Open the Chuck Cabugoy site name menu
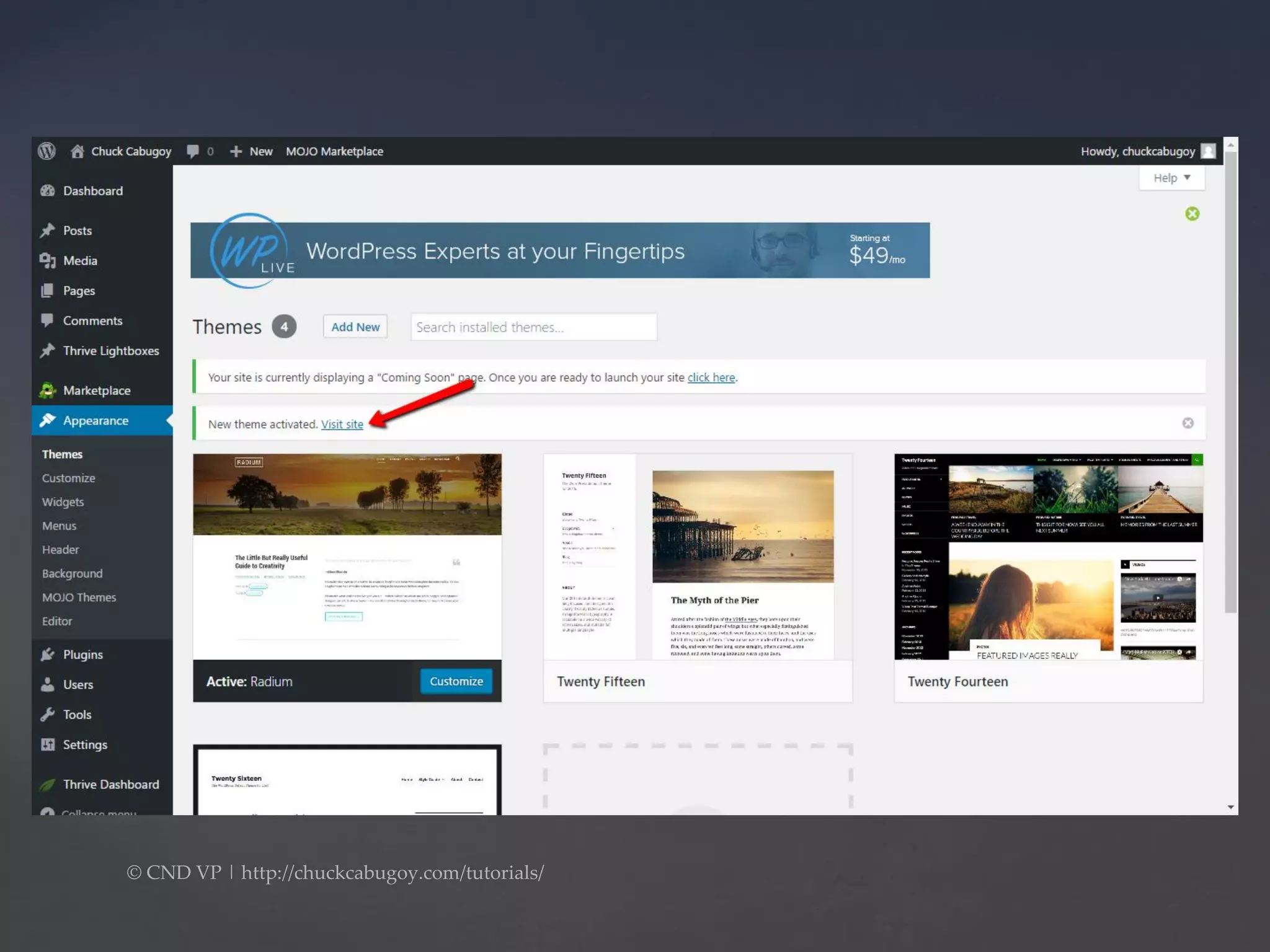Viewport: 1270px width, 952px height. pos(131,151)
